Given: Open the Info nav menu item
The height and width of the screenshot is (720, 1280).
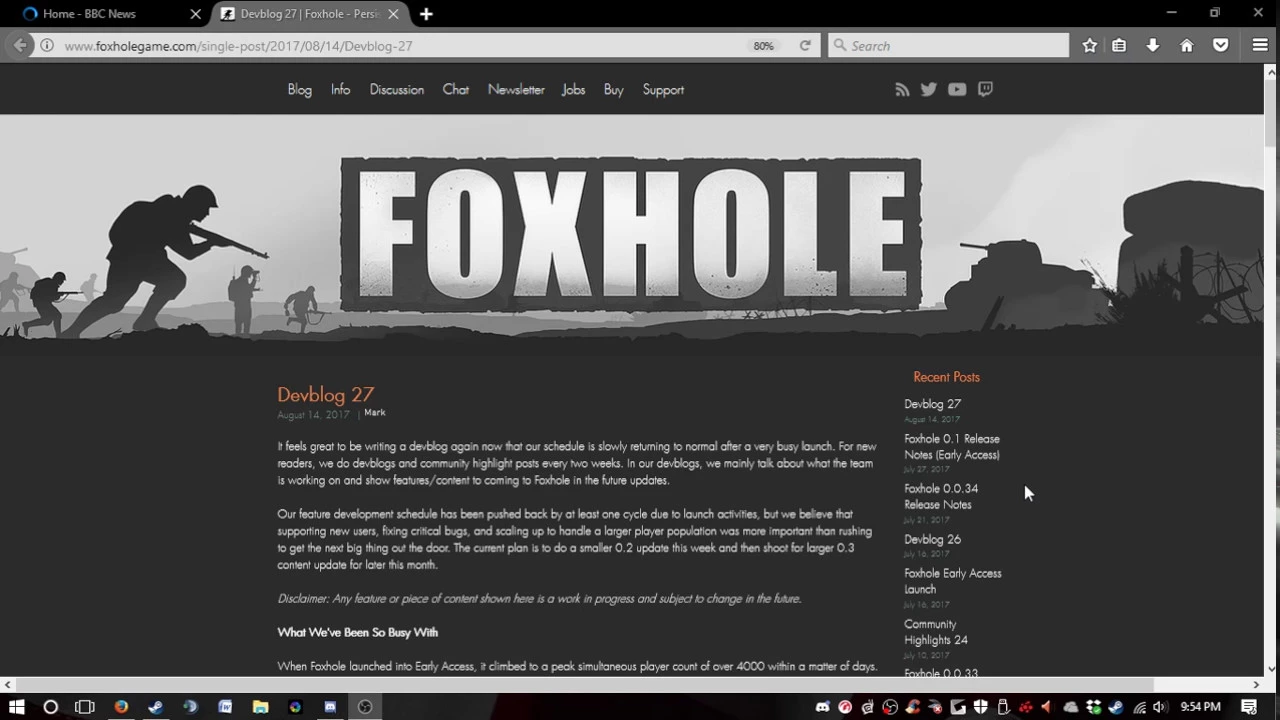Looking at the screenshot, I should tap(341, 90).
